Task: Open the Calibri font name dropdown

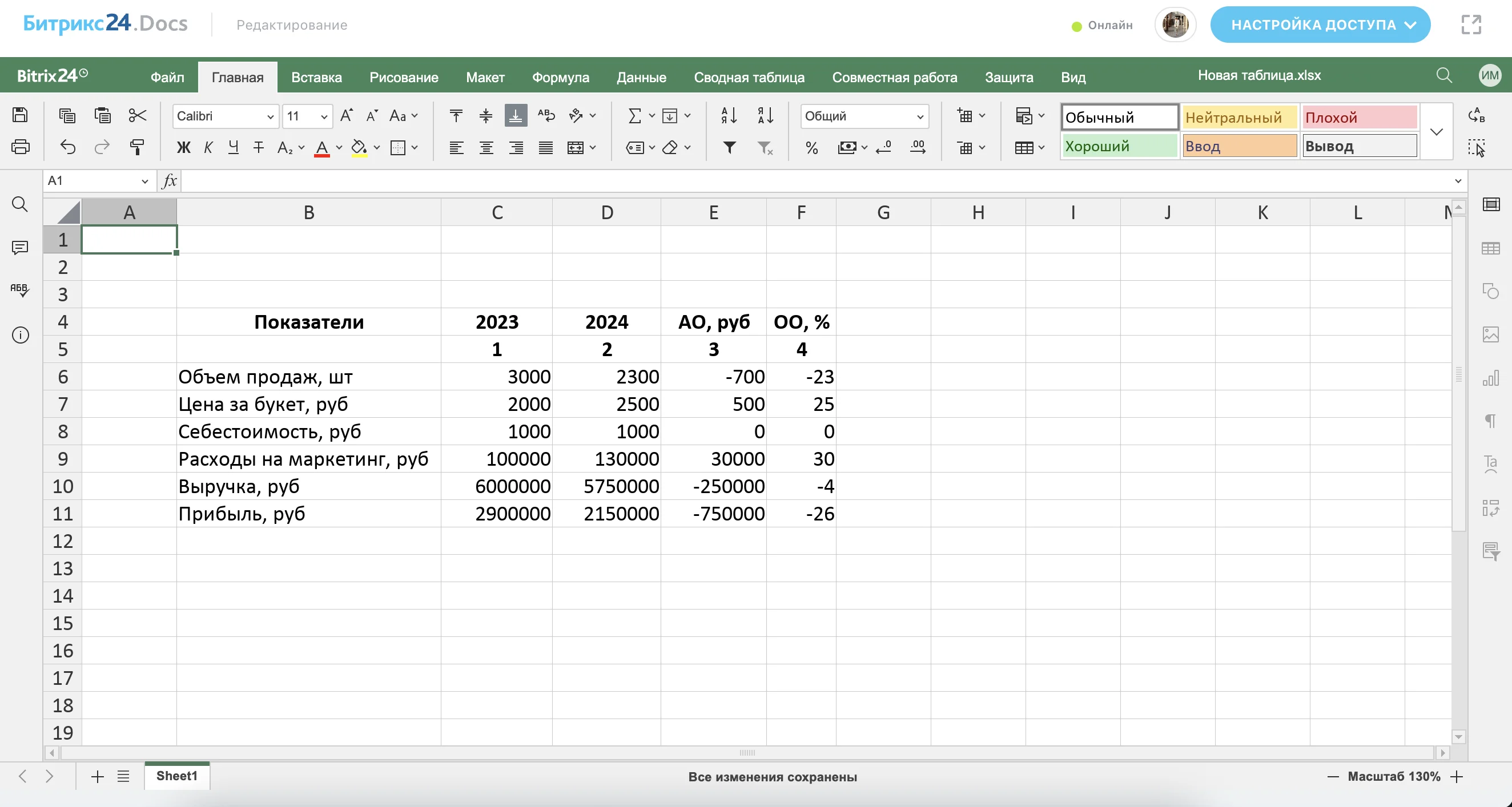Action: point(271,116)
